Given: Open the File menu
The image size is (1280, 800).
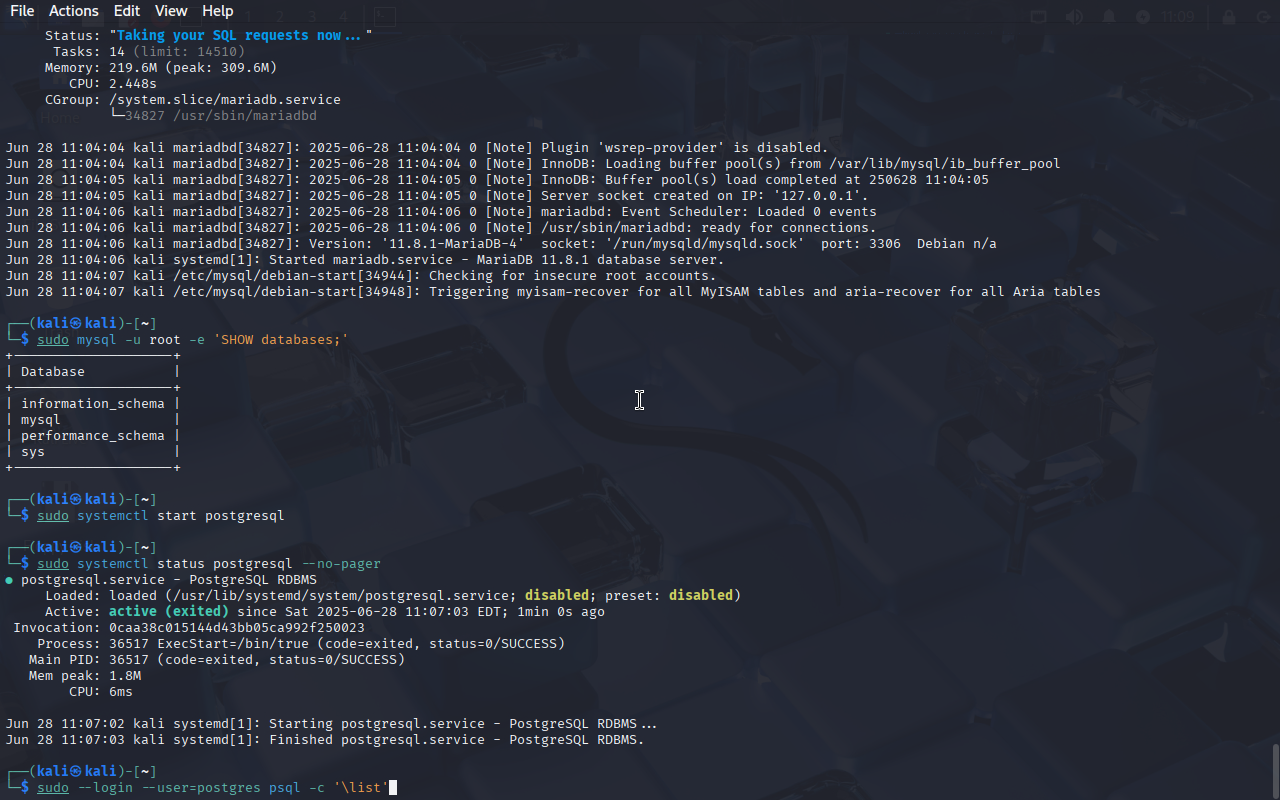Looking at the screenshot, I should pyautogui.click(x=22, y=11).
